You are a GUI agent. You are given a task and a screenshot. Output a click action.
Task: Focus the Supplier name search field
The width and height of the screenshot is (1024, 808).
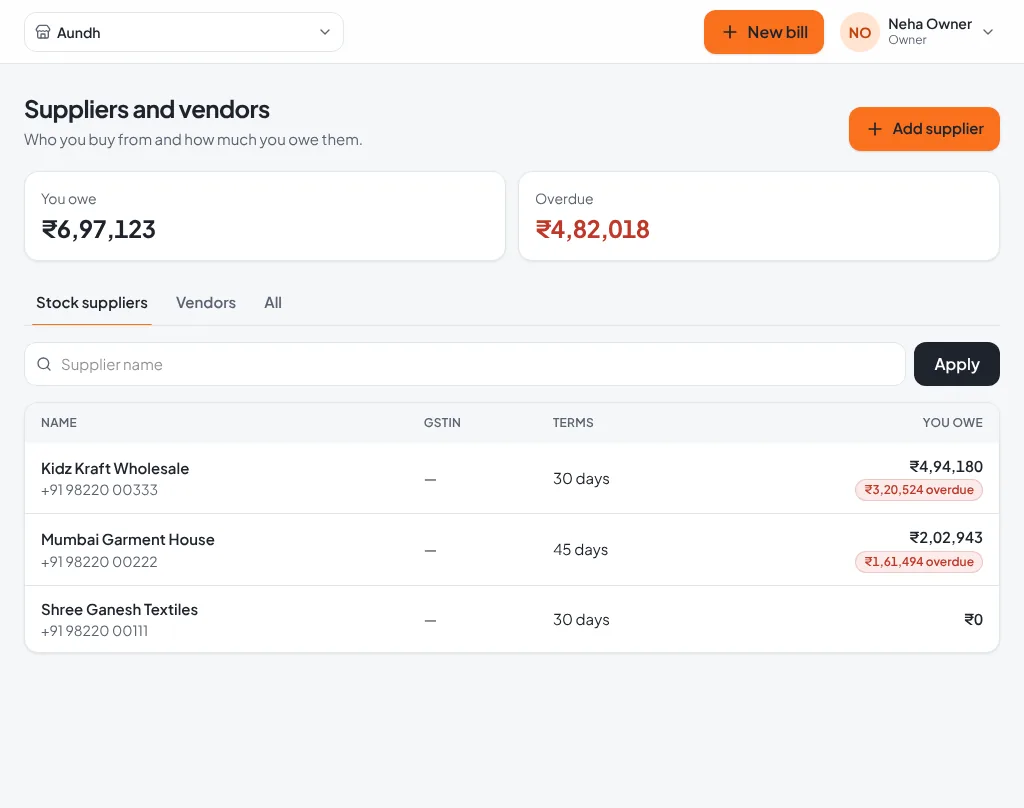point(465,364)
